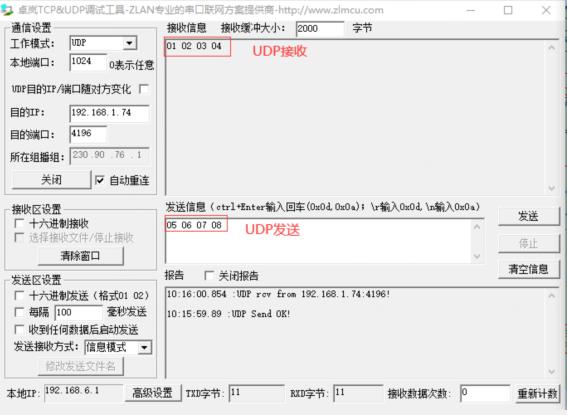
Task: Click the UDP Send OK! report line
Action: point(229,314)
